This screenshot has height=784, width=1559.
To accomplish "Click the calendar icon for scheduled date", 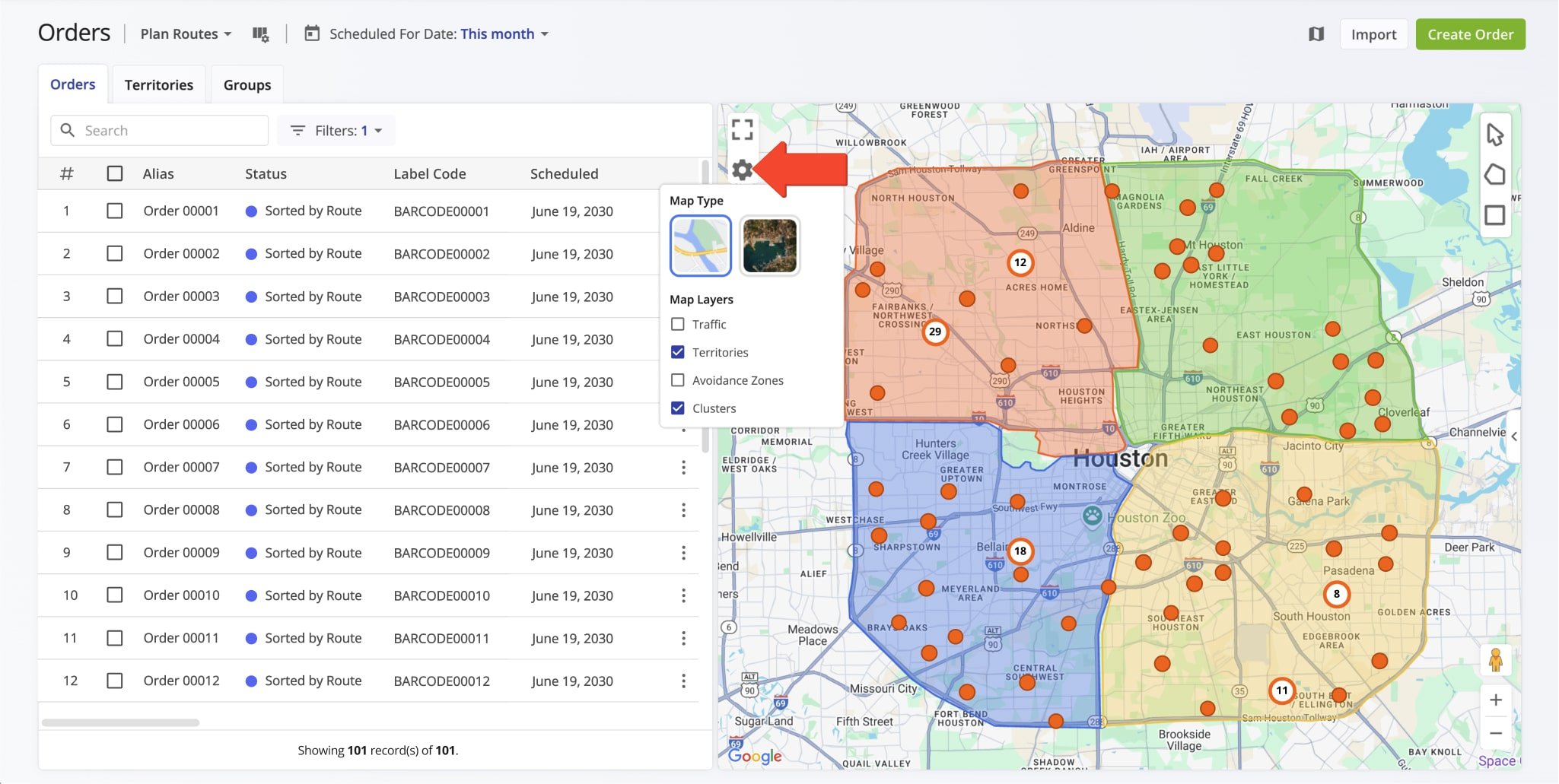I will click(x=312, y=33).
